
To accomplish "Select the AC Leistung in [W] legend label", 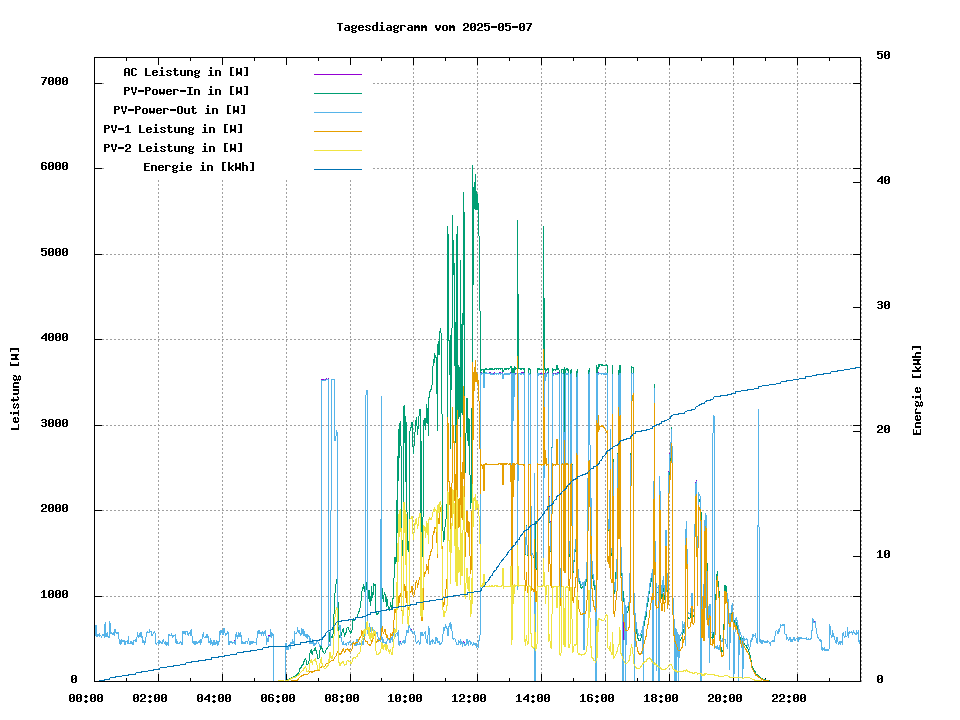I will pyautogui.click(x=186, y=72).
